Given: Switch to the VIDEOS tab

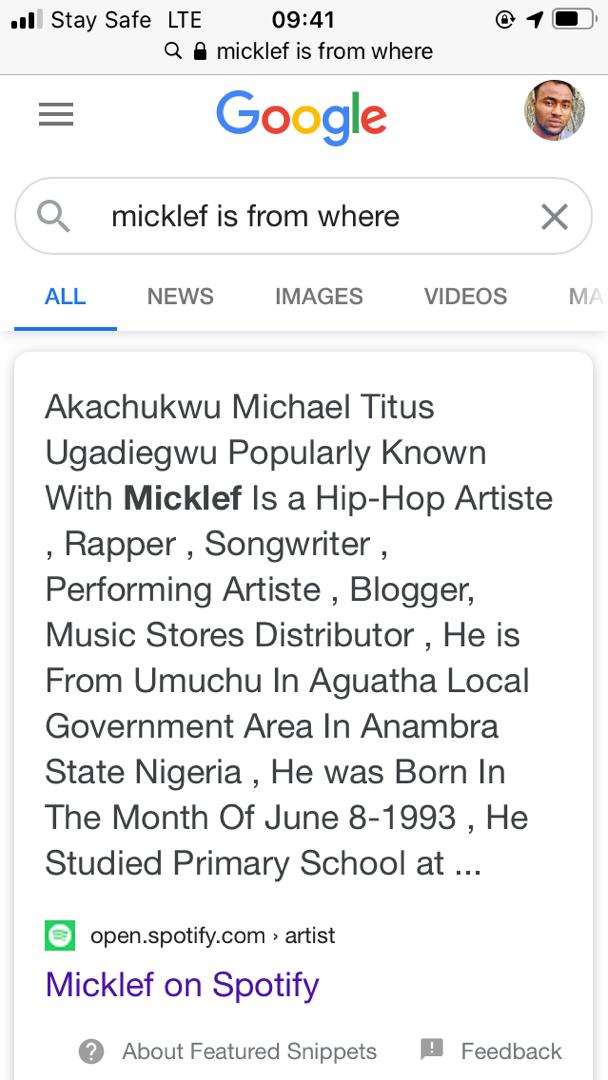Looking at the screenshot, I should (x=465, y=296).
